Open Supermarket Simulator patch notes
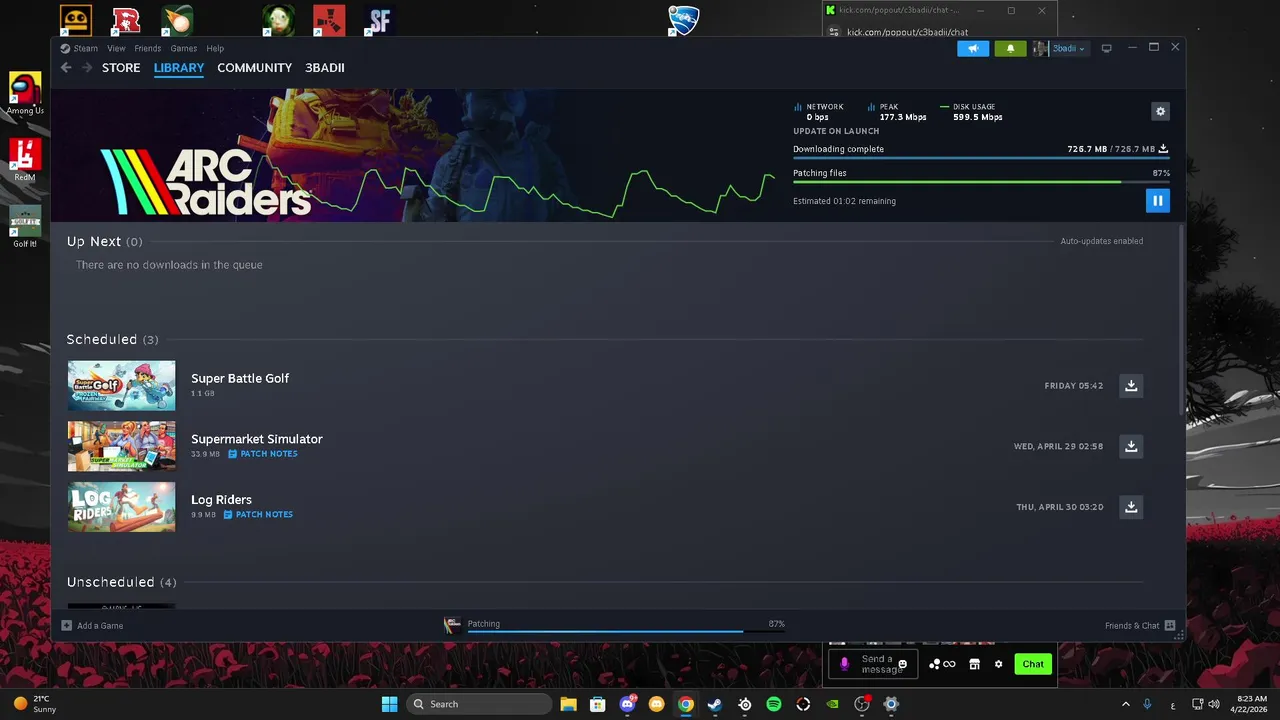Screen dimensions: 1280x720 [263, 454]
